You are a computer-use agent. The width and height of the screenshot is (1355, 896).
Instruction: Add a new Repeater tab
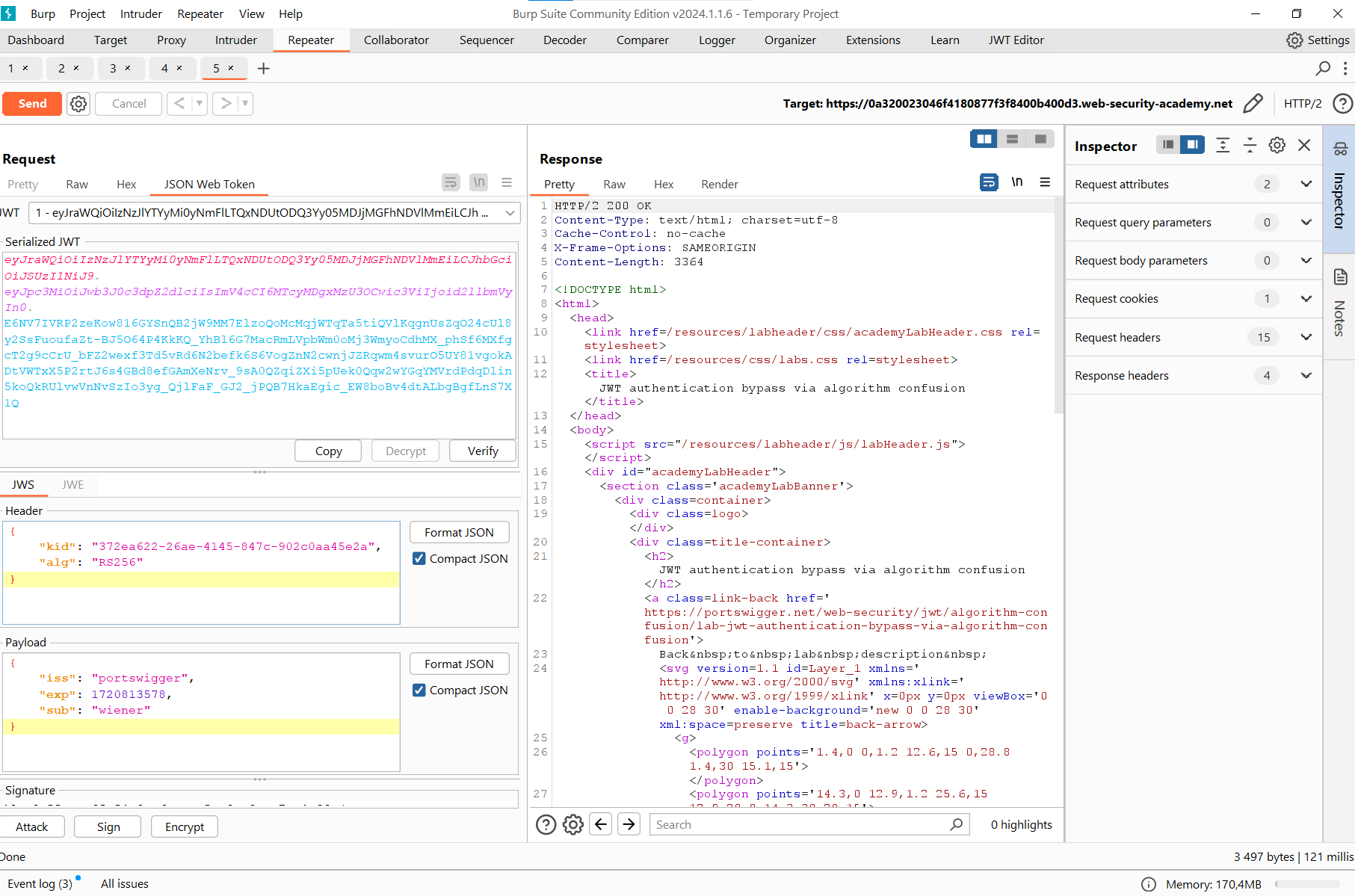pos(263,69)
